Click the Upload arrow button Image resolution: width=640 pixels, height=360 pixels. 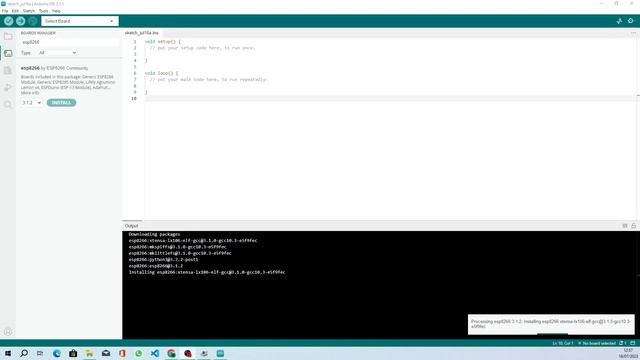tap(20, 21)
